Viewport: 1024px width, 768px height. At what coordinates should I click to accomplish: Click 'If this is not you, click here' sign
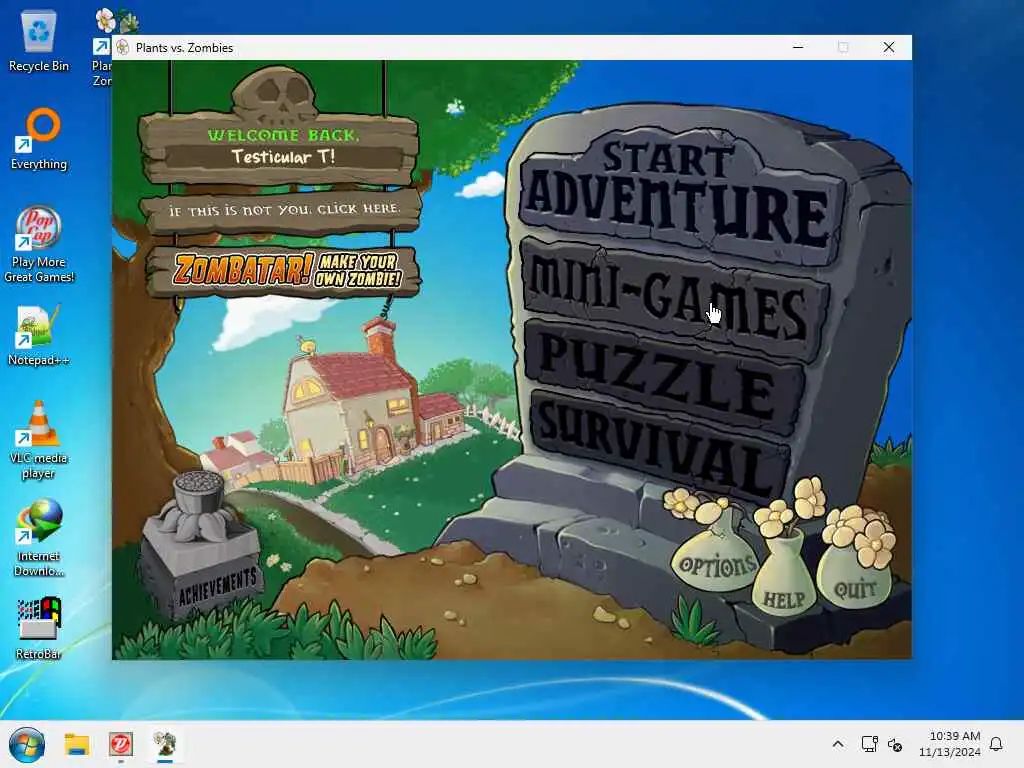pos(283,210)
